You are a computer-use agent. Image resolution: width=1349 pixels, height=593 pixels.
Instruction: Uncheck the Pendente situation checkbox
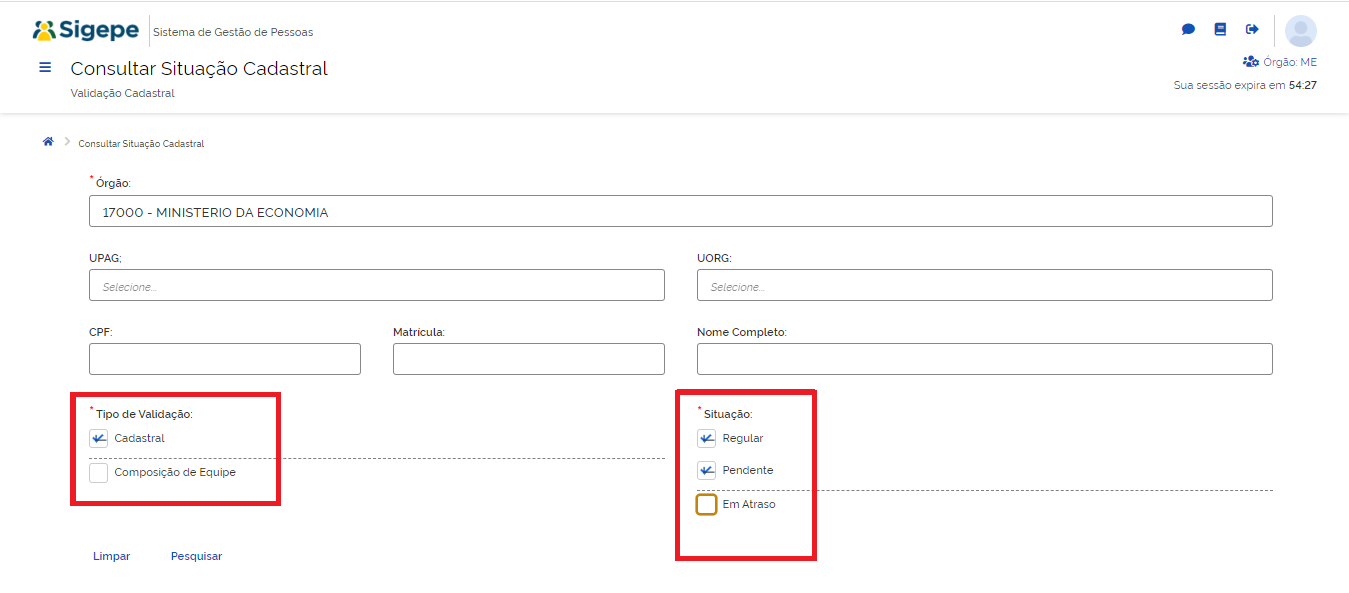(706, 470)
